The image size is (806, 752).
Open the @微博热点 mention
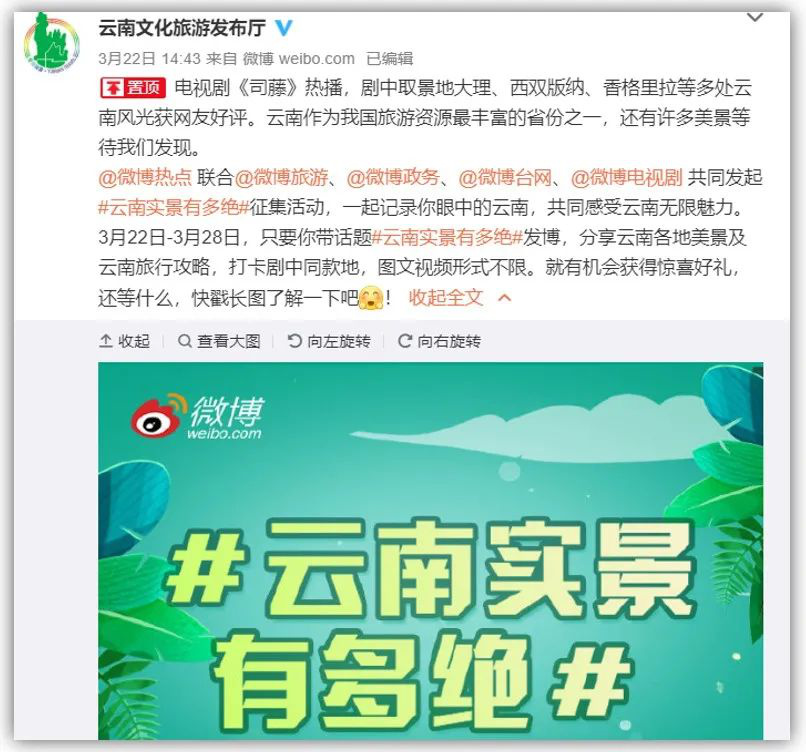pos(145,177)
